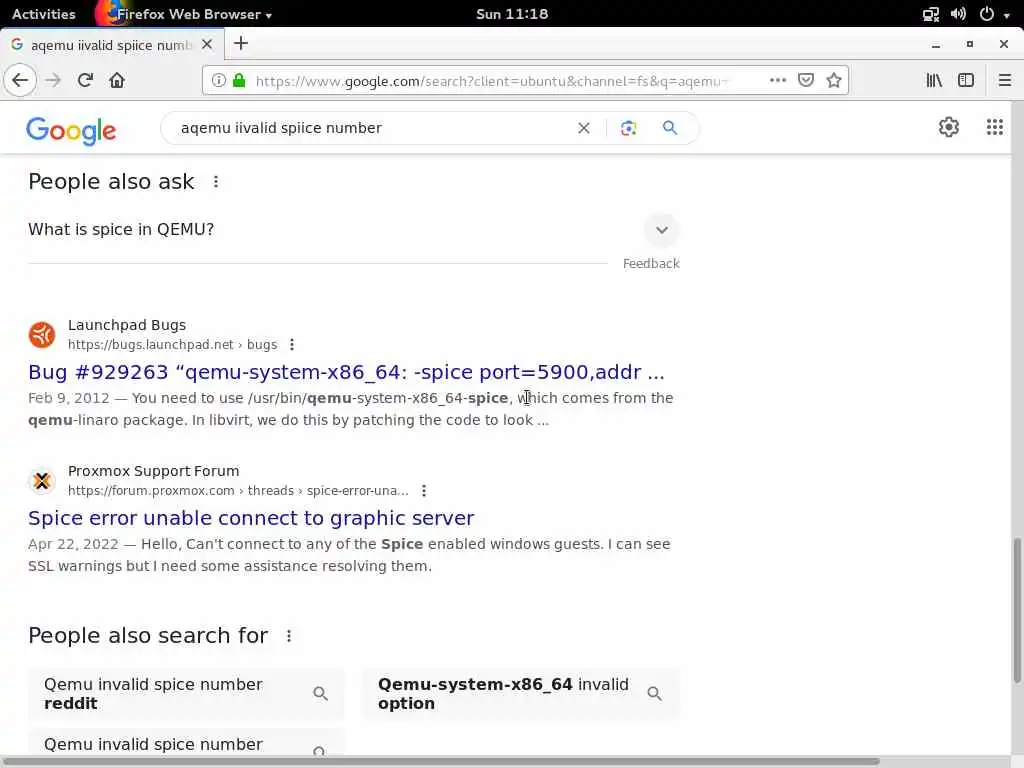Open the Library bookmarks panel
1024x768 pixels.
[934, 80]
